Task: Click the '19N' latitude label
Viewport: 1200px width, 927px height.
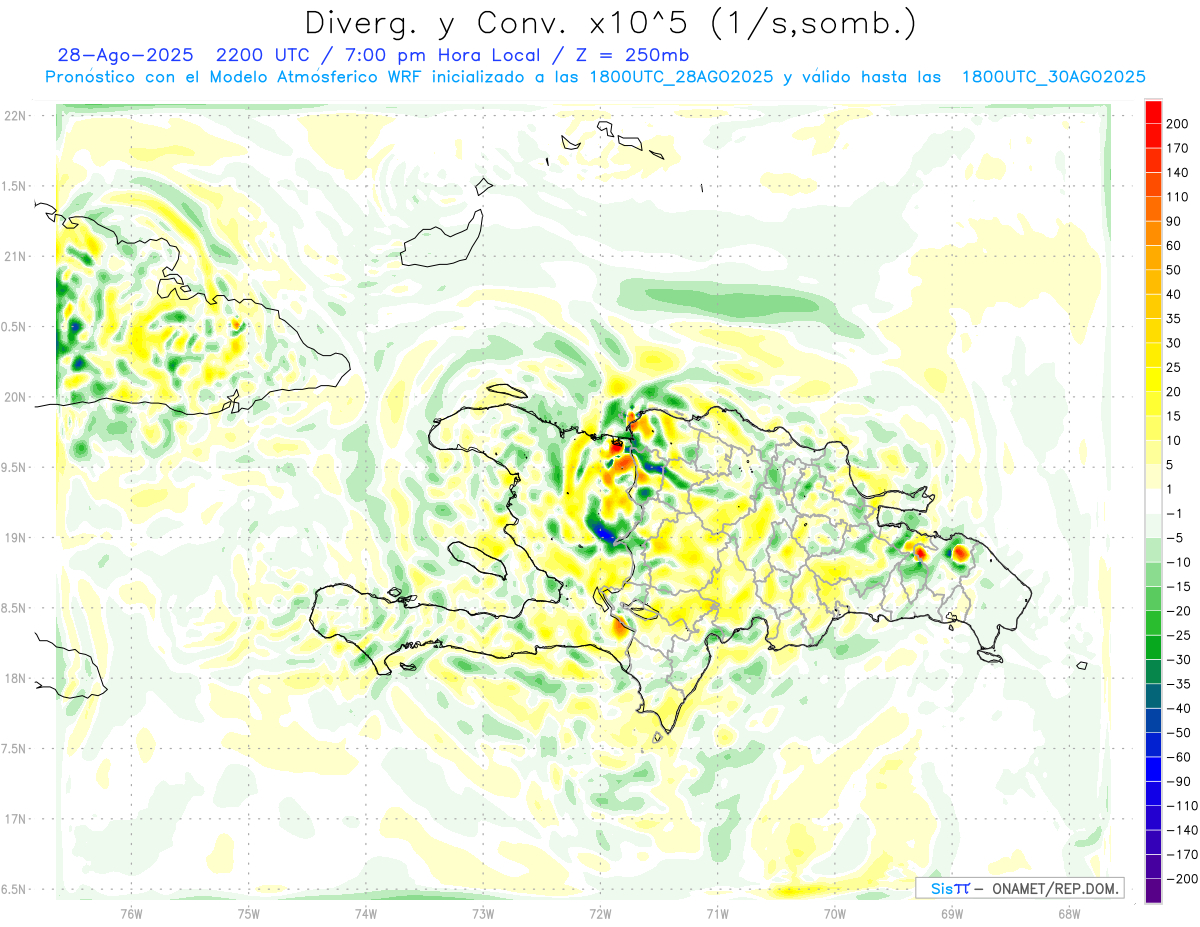Action: click(15, 538)
